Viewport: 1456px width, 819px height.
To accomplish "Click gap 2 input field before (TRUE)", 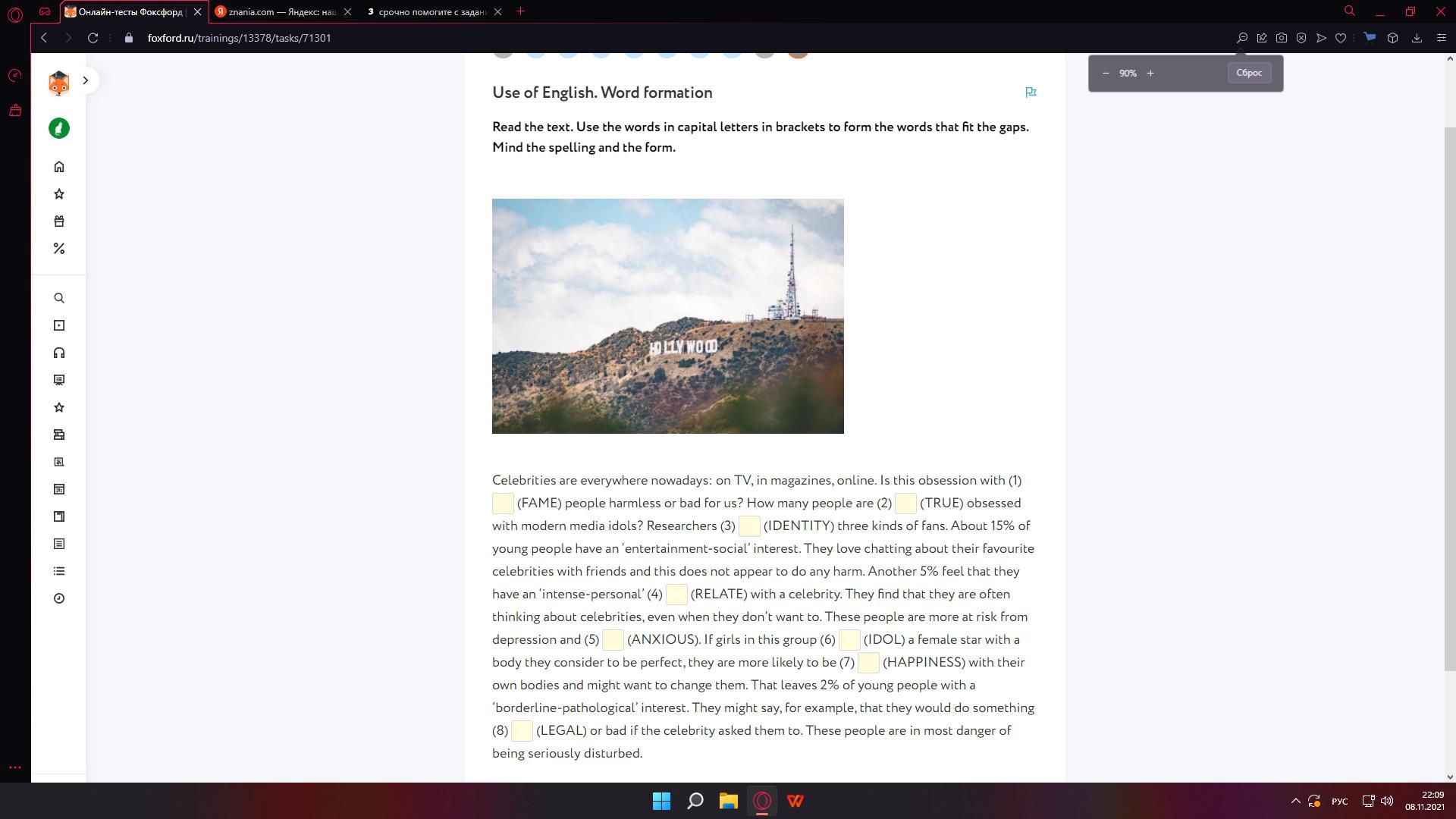I will pos(905,504).
